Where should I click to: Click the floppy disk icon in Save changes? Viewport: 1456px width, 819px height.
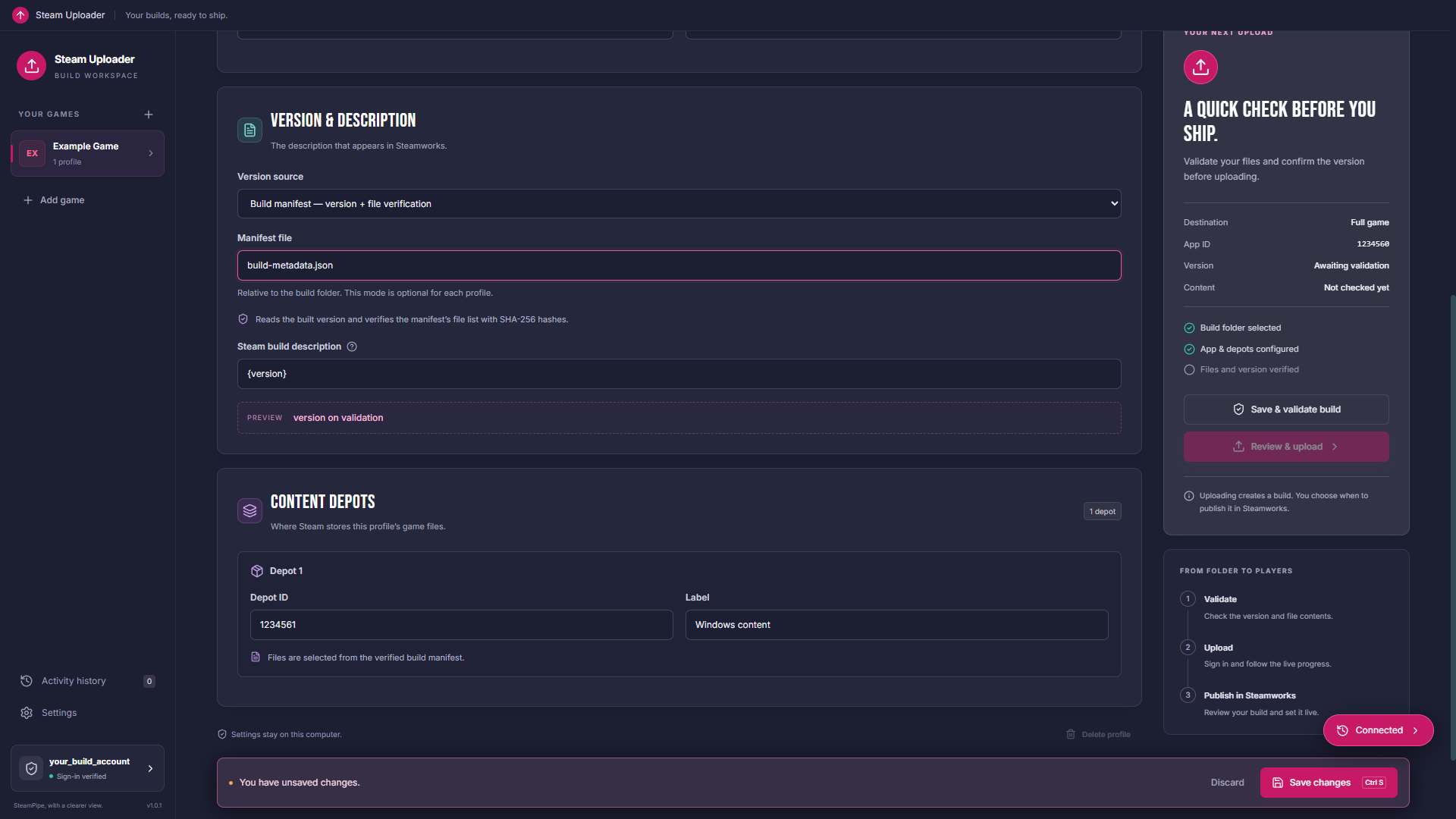(1278, 783)
